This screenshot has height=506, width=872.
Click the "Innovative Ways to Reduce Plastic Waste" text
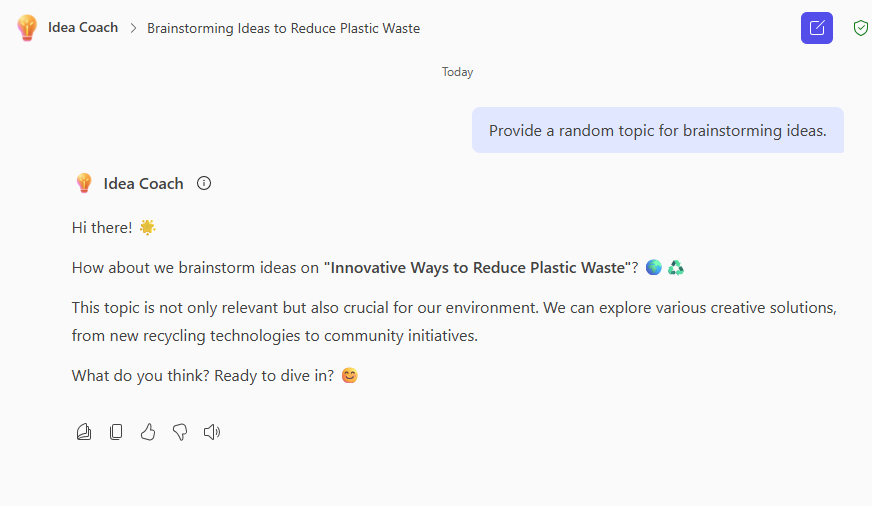click(478, 268)
